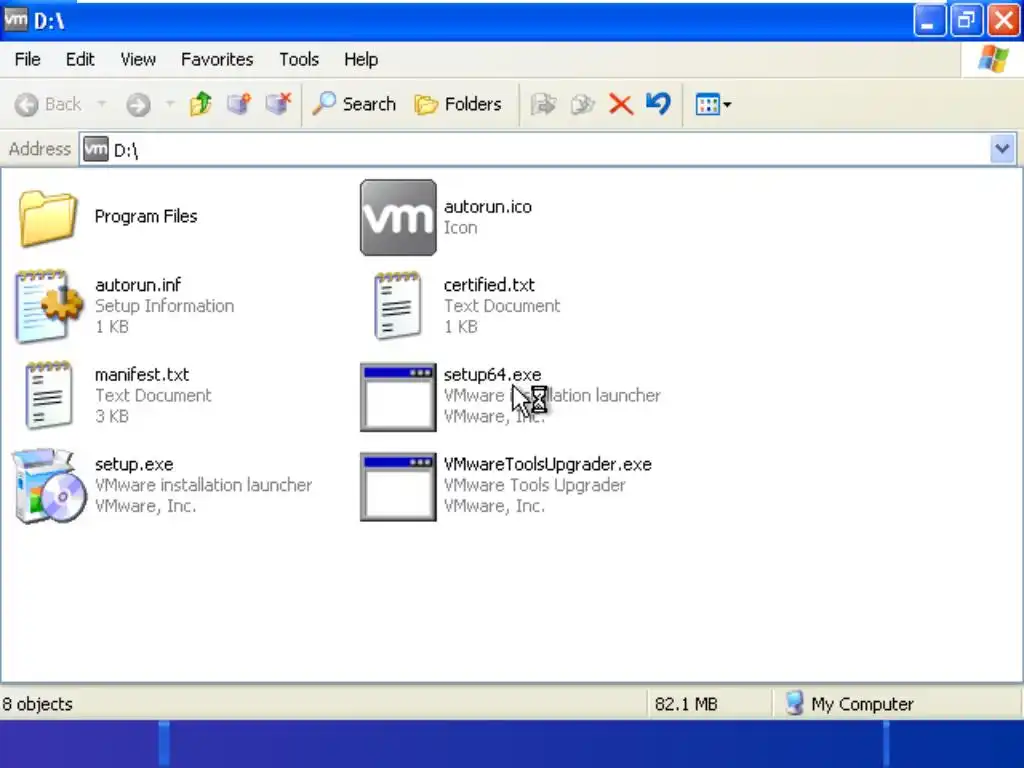Click the Disconnect Network Drive toolbar icon
The height and width of the screenshot is (768, 1024).
click(x=278, y=104)
